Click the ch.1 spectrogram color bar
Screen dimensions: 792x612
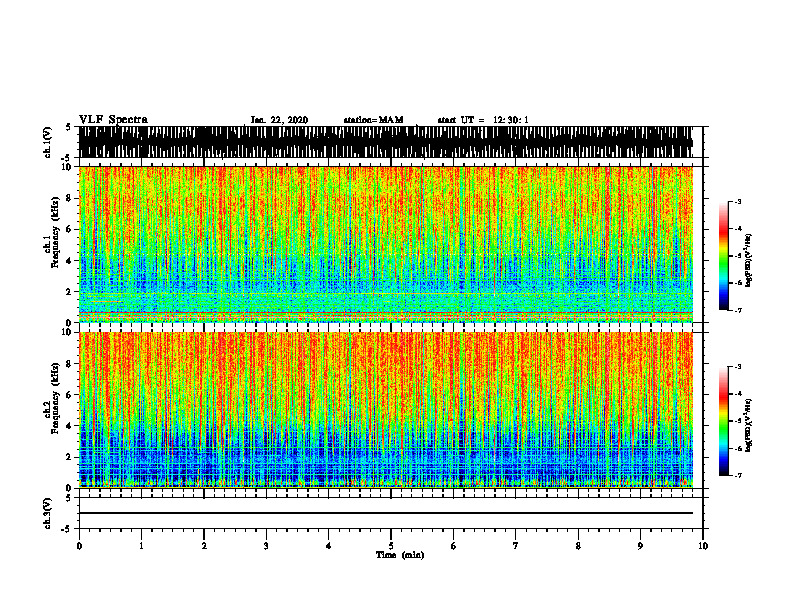coord(724,256)
